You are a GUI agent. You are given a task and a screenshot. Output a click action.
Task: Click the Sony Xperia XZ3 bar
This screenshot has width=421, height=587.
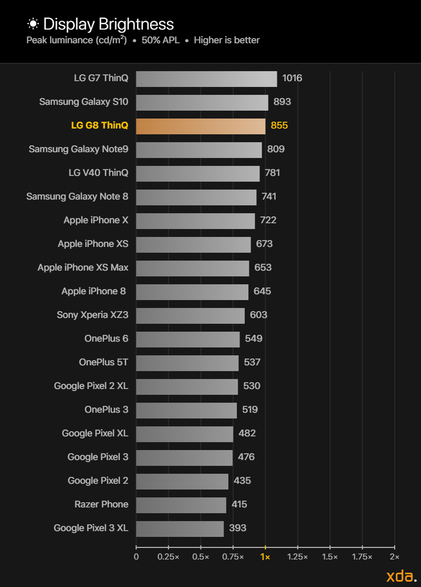point(190,316)
